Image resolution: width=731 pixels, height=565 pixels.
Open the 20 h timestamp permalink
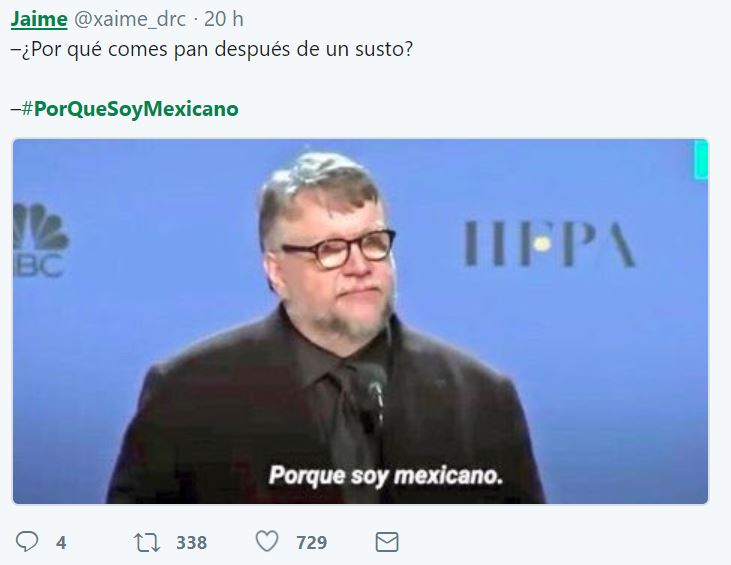(x=224, y=19)
